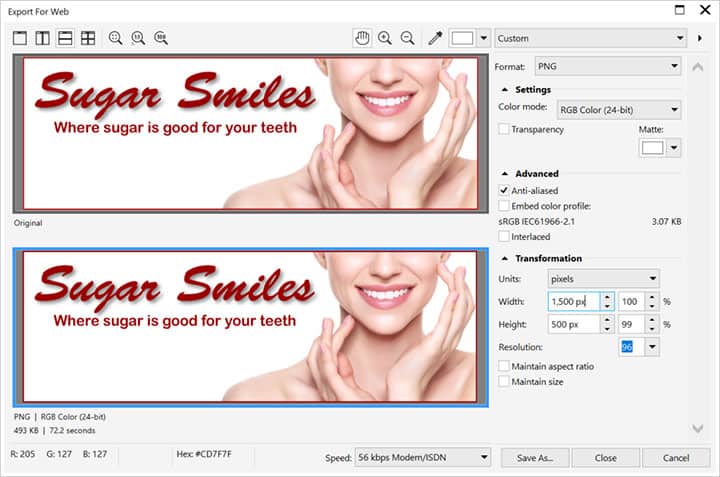Click the Hex: #CD7F7F value

tap(204, 454)
